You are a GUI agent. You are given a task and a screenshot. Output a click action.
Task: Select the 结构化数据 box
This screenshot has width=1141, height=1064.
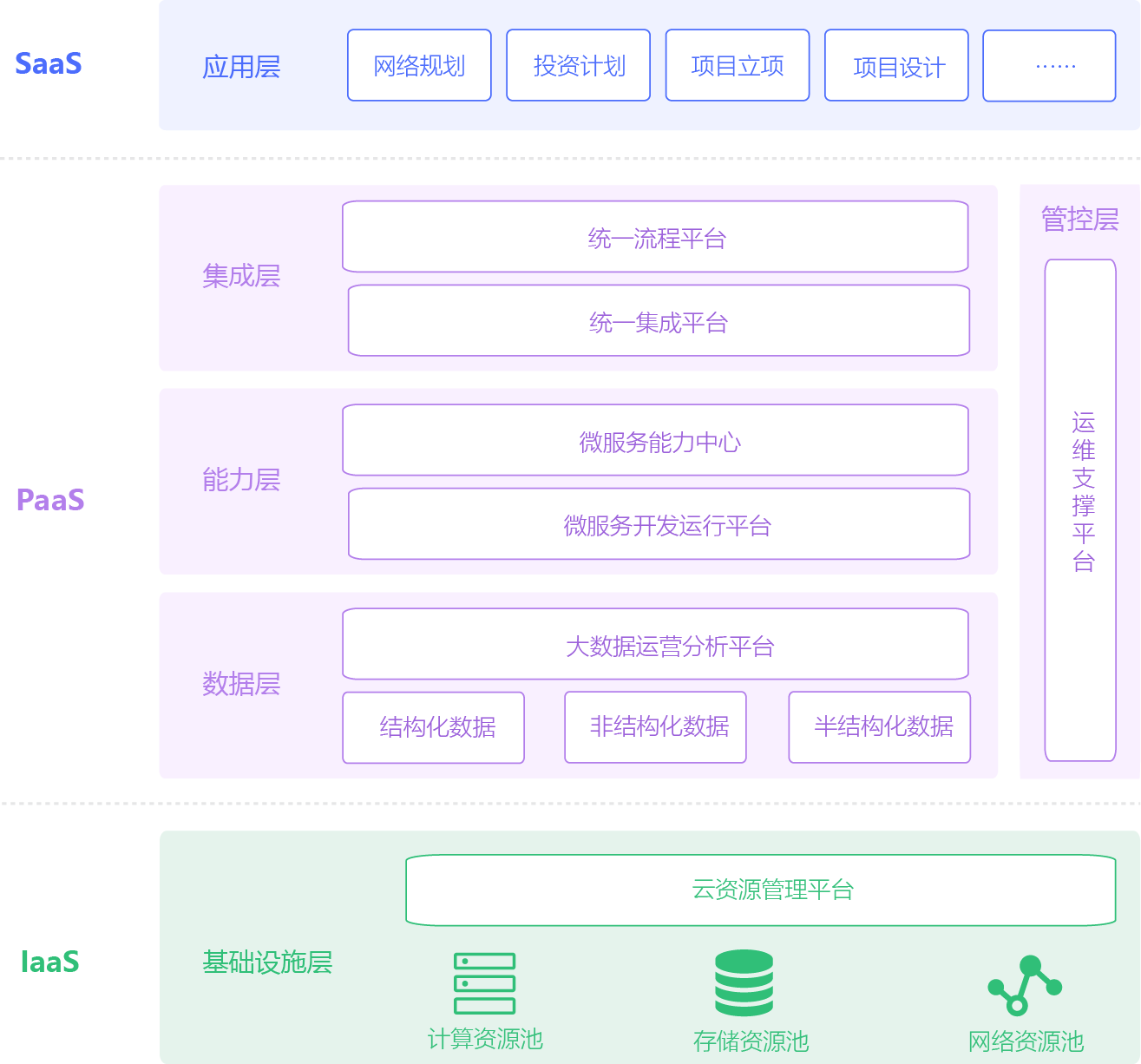point(434,727)
